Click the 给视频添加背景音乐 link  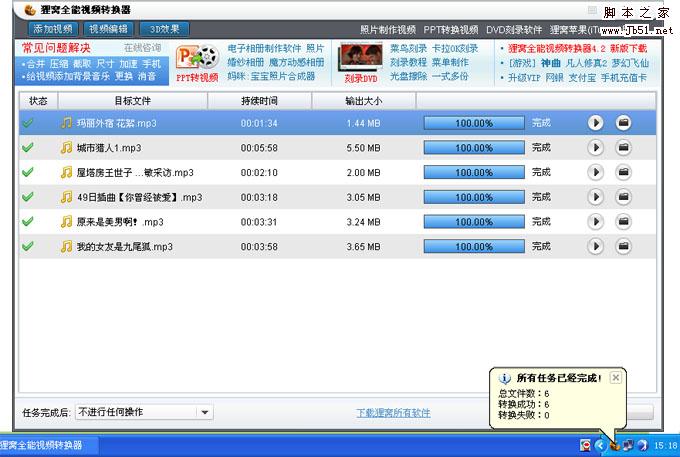[68, 76]
